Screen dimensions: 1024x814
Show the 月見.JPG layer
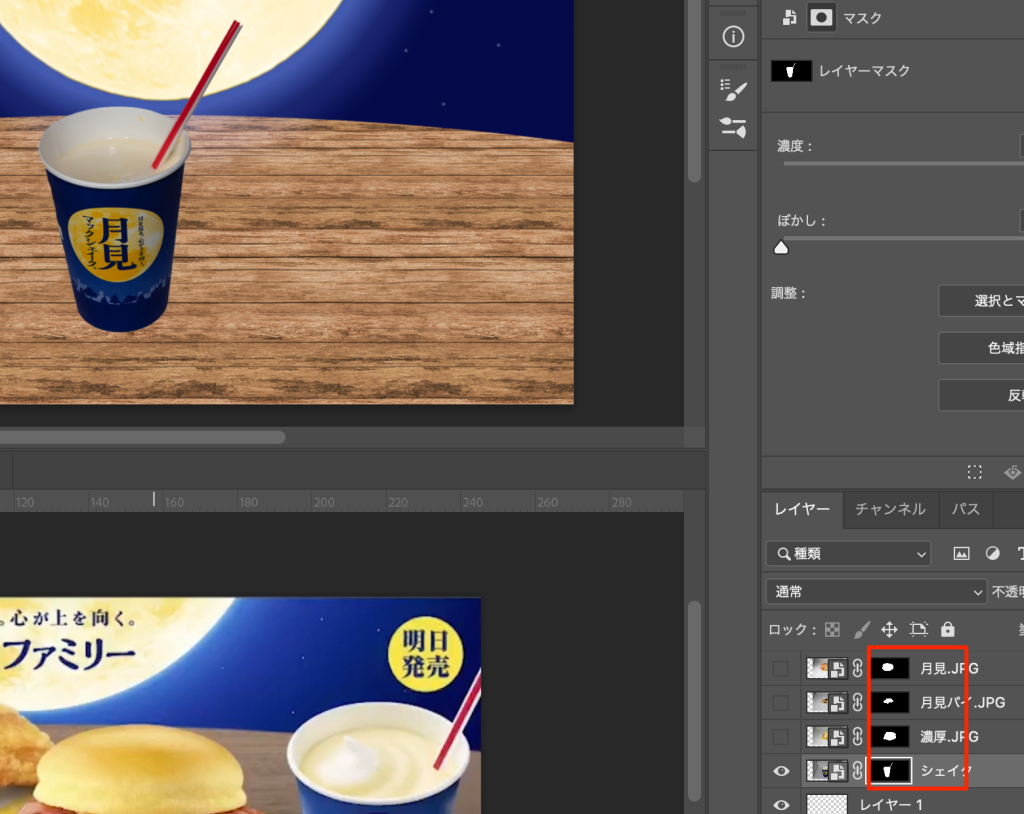tap(782, 668)
